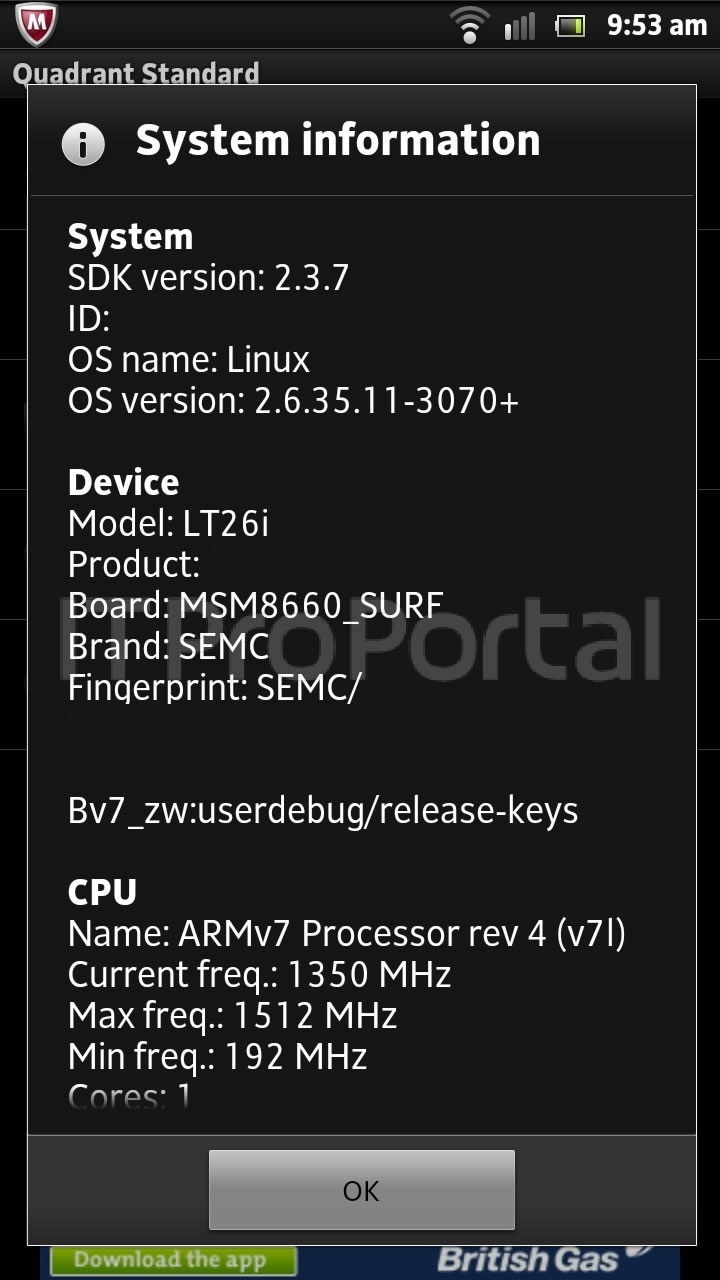Image resolution: width=720 pixels, height=1280 pixels.
Task: Select the System information header text
Action: (339, 140)
